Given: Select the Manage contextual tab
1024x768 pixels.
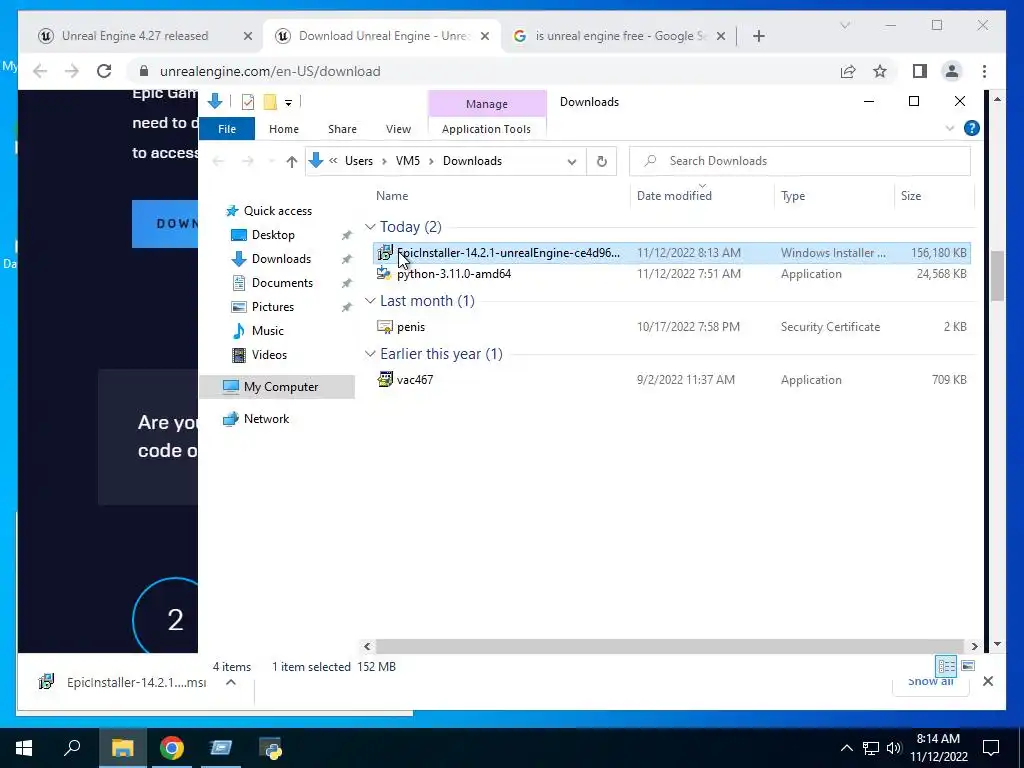Looking at the screenshot, I should 487,104.
